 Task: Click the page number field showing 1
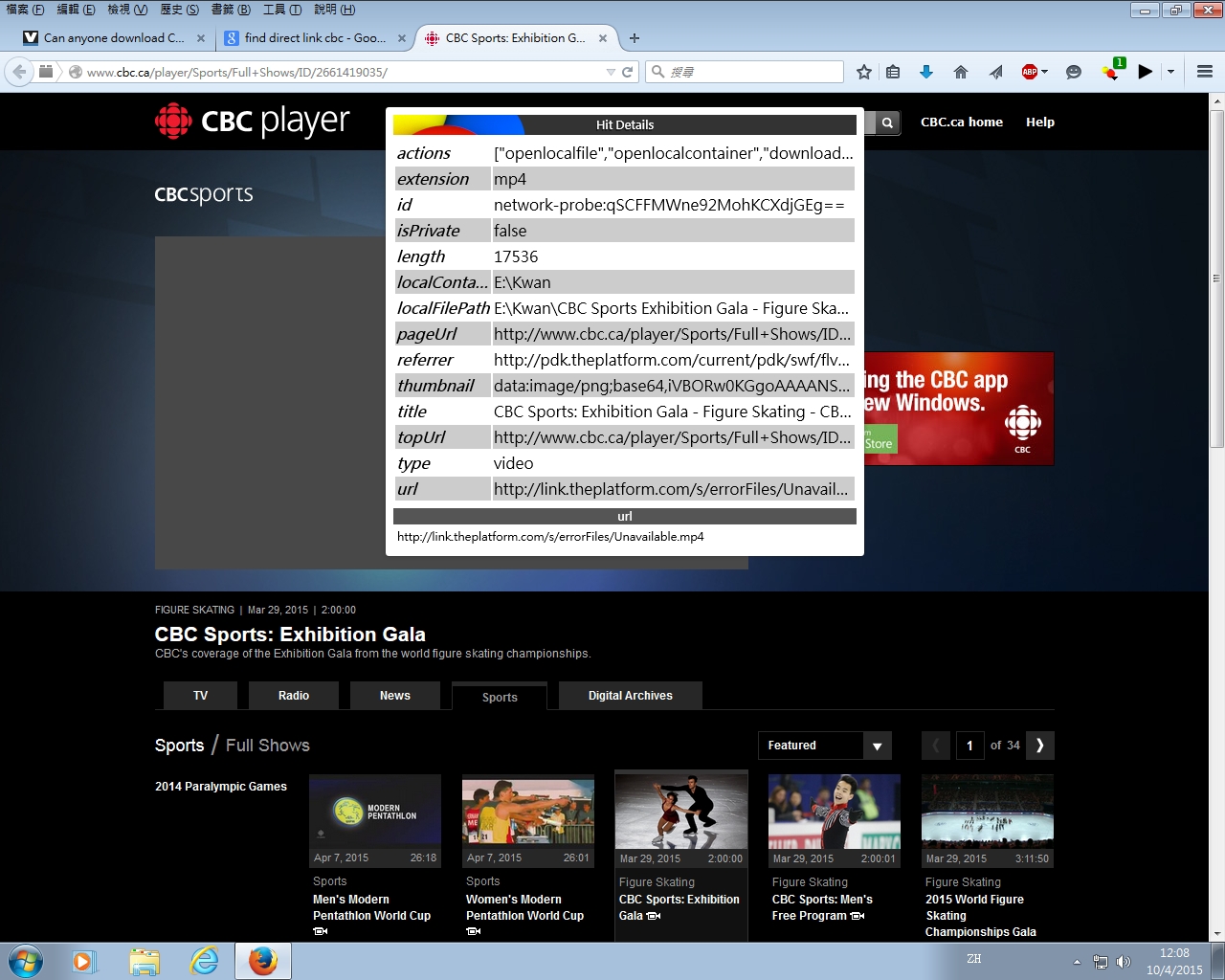click(969, 746)
